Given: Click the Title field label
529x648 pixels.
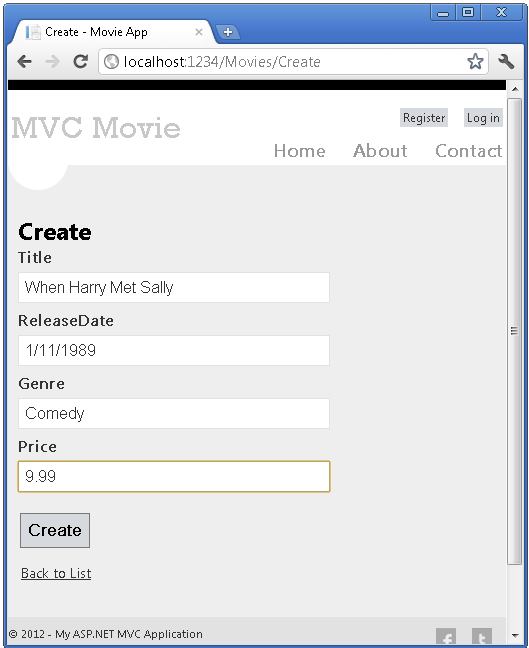Looking at the screenshot, I should 35,257.
